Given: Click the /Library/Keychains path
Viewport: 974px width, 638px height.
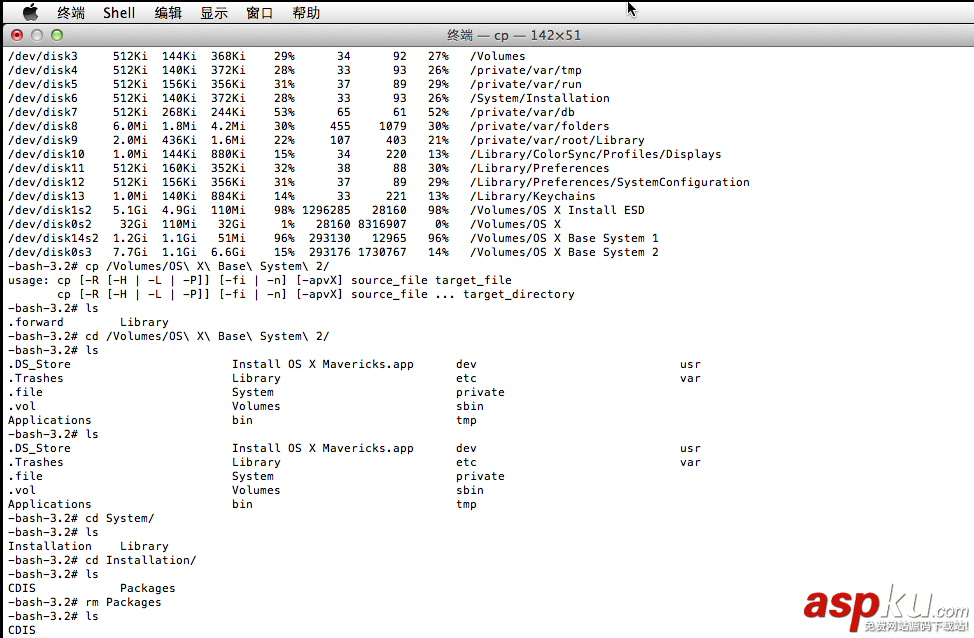Looking at the screenshot, I should tap(532, 196).
